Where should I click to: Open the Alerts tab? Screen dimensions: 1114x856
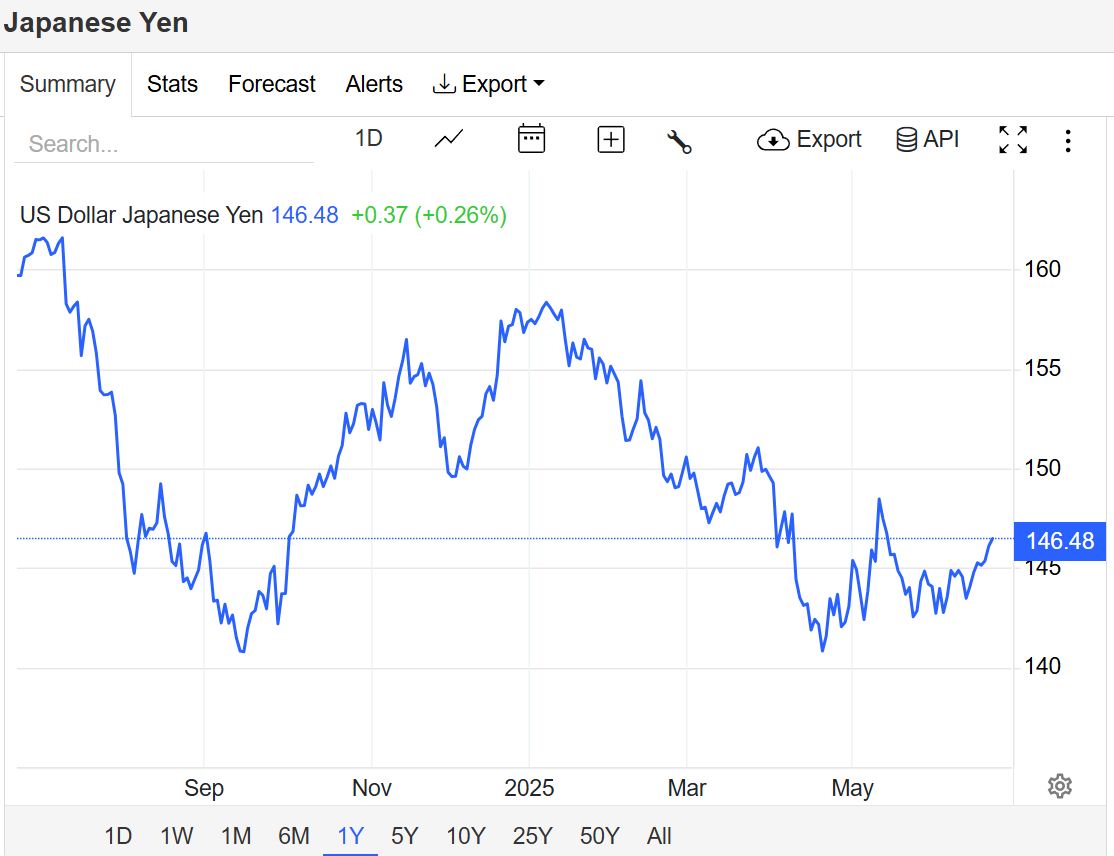click(x=374, y=84)
